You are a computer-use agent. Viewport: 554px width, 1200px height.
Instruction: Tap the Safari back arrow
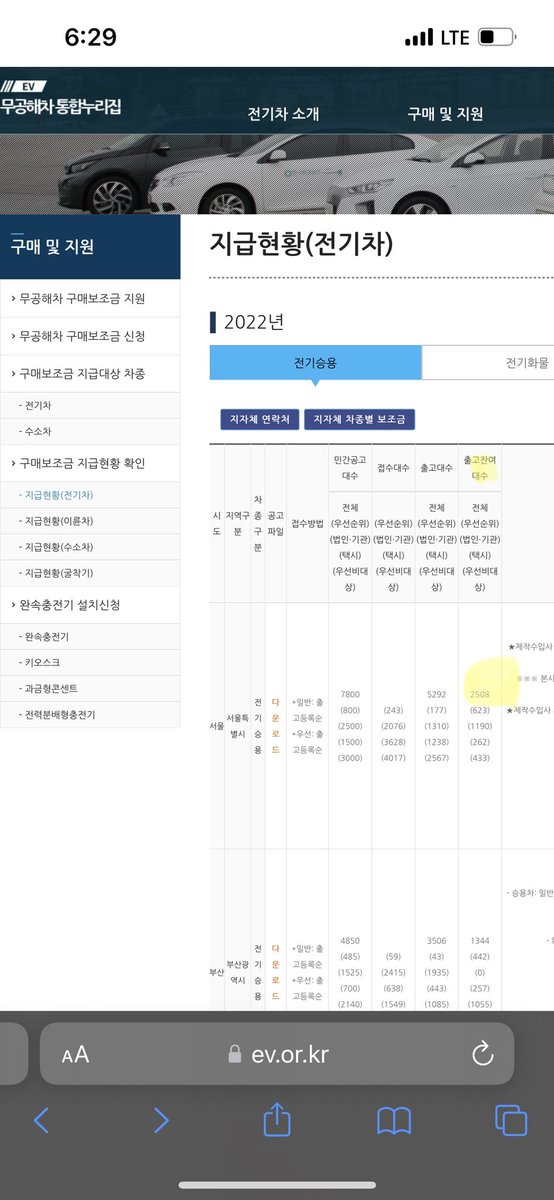(x=41, y=1120)
